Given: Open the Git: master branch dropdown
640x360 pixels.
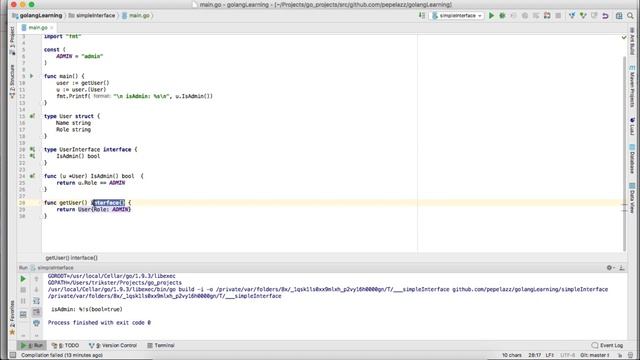Looking at the screenshot, I should coord(594,355).
